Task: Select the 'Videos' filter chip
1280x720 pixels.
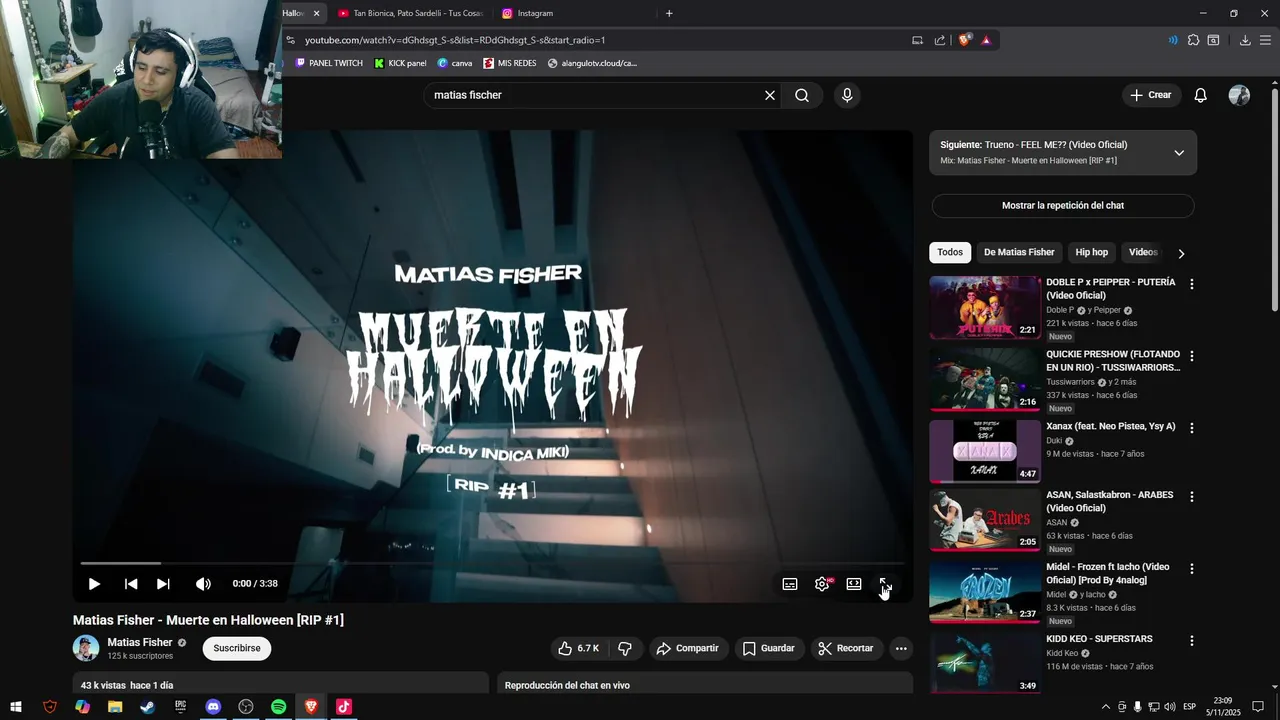Action: [x=1143, y=252]
